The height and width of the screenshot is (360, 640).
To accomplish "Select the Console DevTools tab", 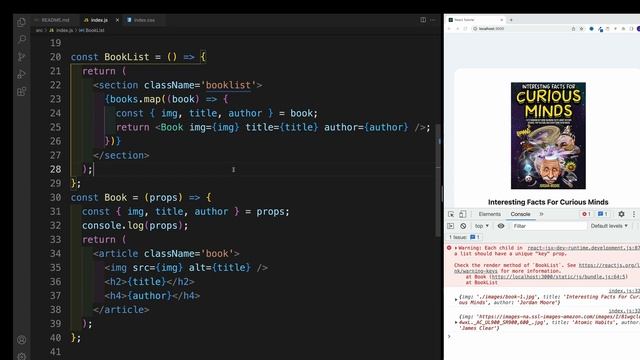I will pos(520,214).
